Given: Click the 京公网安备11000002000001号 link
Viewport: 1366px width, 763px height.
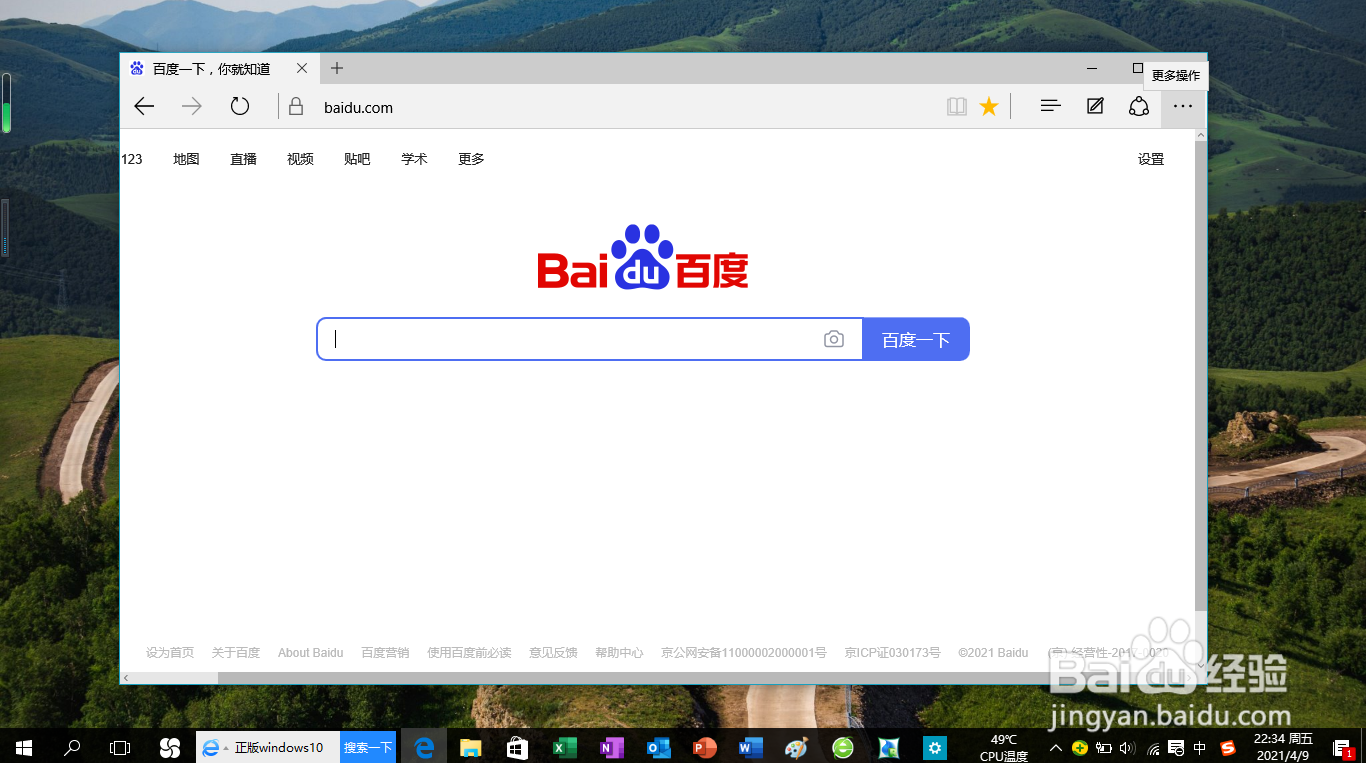Looking at the screenshot, I should point(743,652).
